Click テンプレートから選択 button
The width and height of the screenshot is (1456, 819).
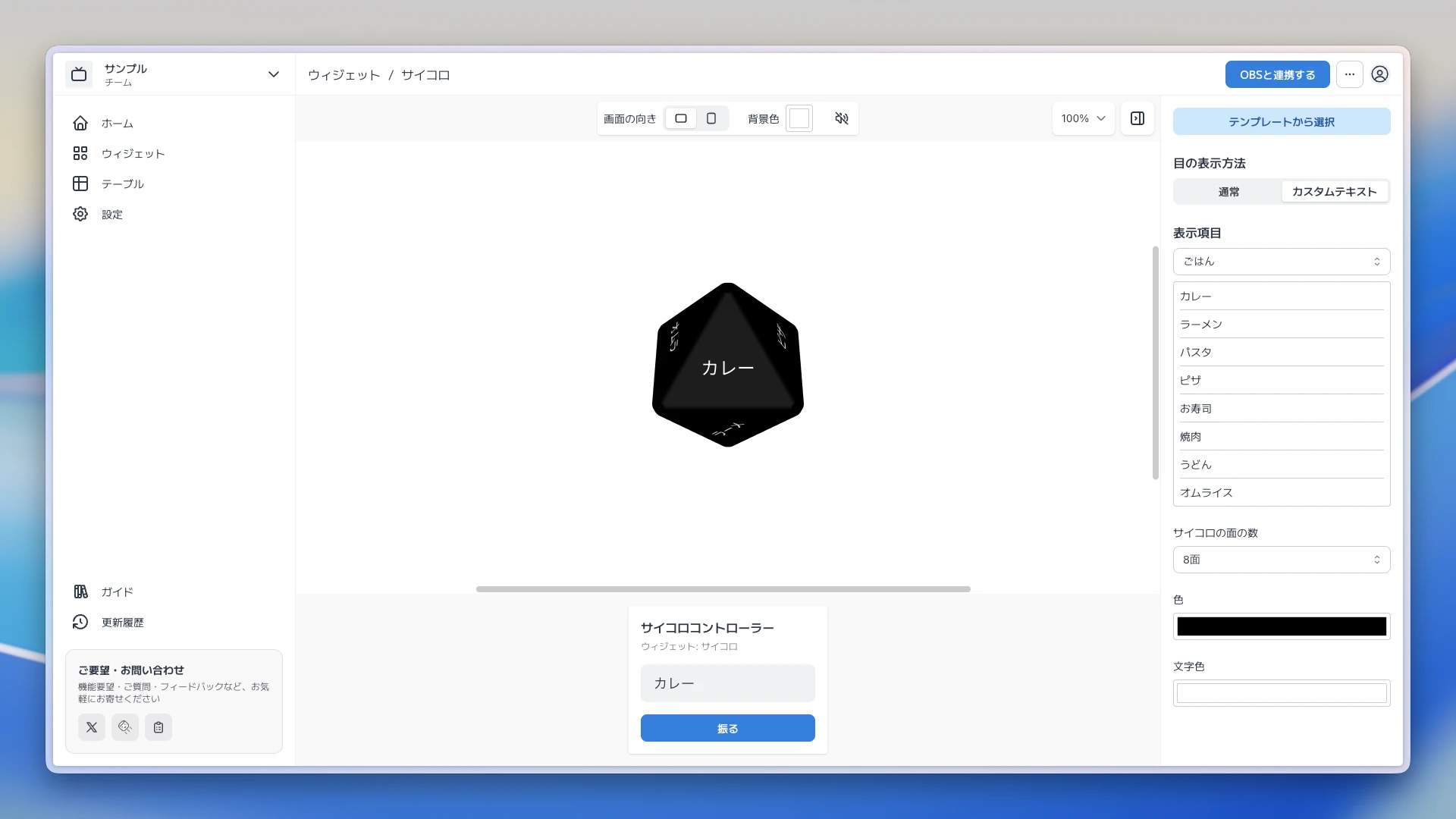coord(1282,121)
